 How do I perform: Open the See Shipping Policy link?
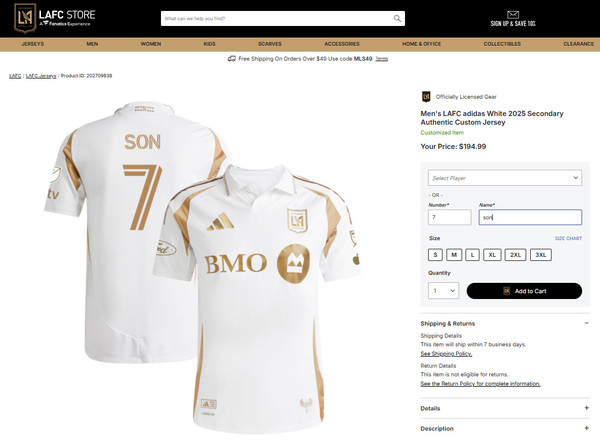tap(446, 354)
